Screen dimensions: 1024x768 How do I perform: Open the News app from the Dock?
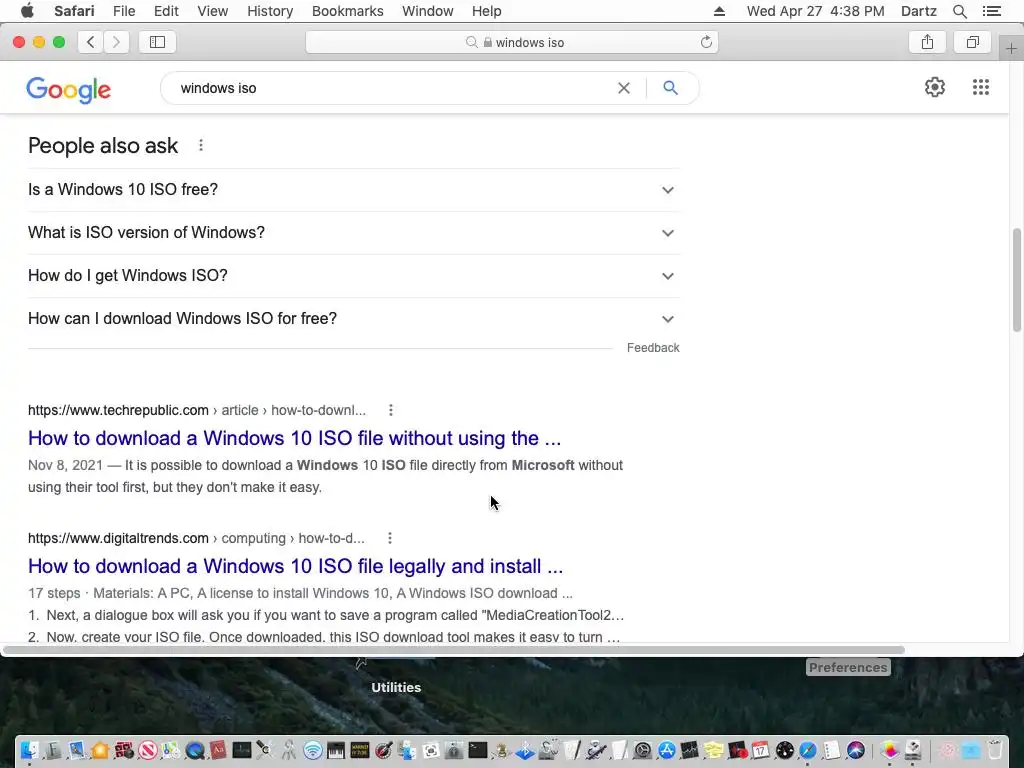pos(148,750)
